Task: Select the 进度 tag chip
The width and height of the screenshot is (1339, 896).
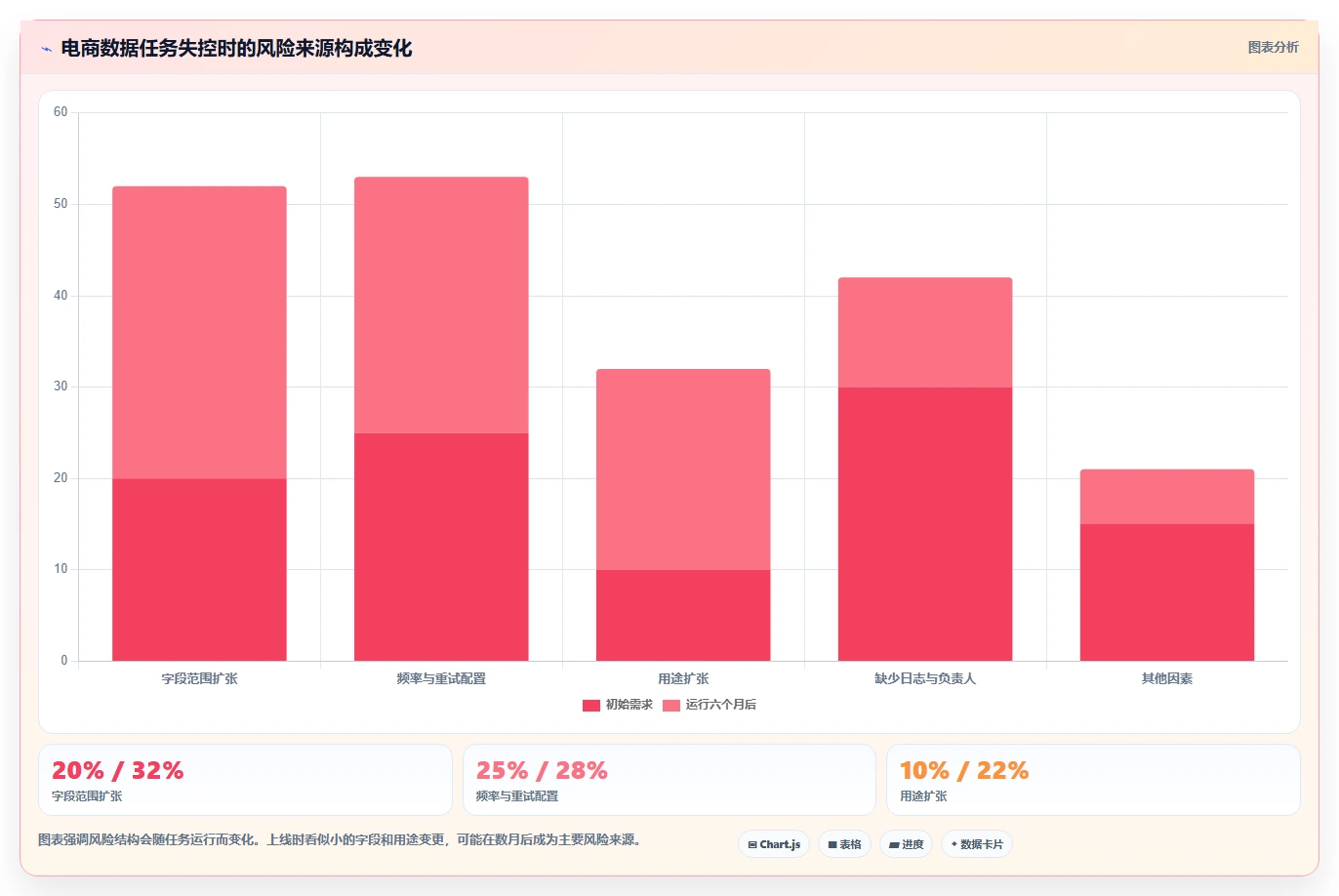Action: coord(907,844)
